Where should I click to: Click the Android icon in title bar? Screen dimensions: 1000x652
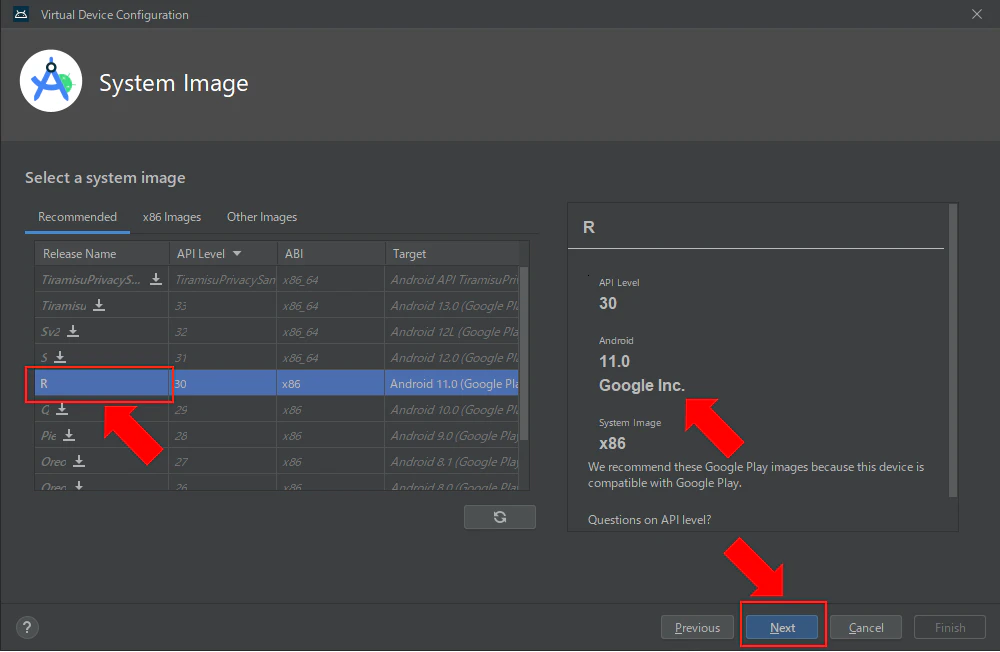coord(21,14)
